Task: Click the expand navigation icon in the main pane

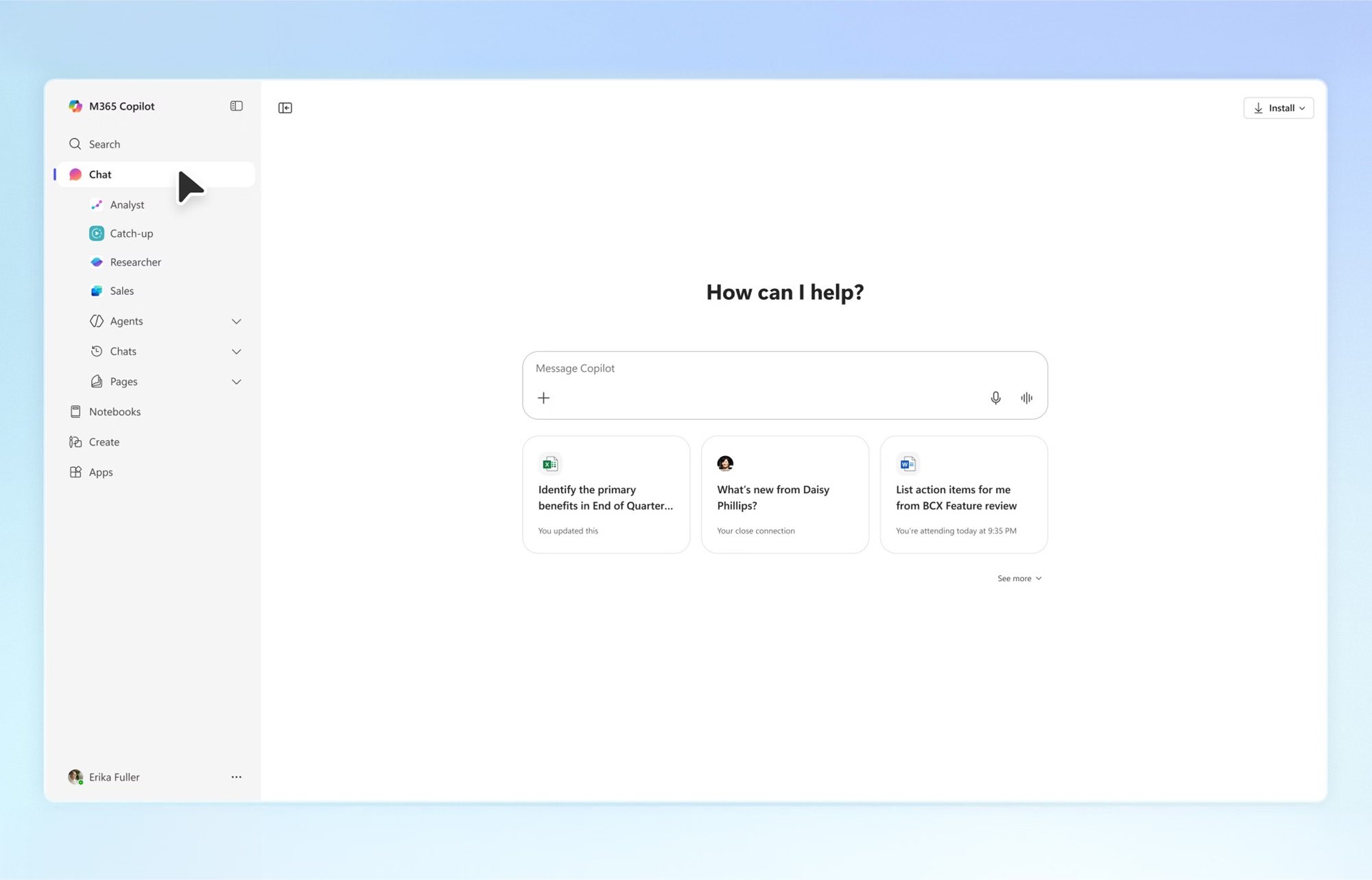Action: point(285,108)
